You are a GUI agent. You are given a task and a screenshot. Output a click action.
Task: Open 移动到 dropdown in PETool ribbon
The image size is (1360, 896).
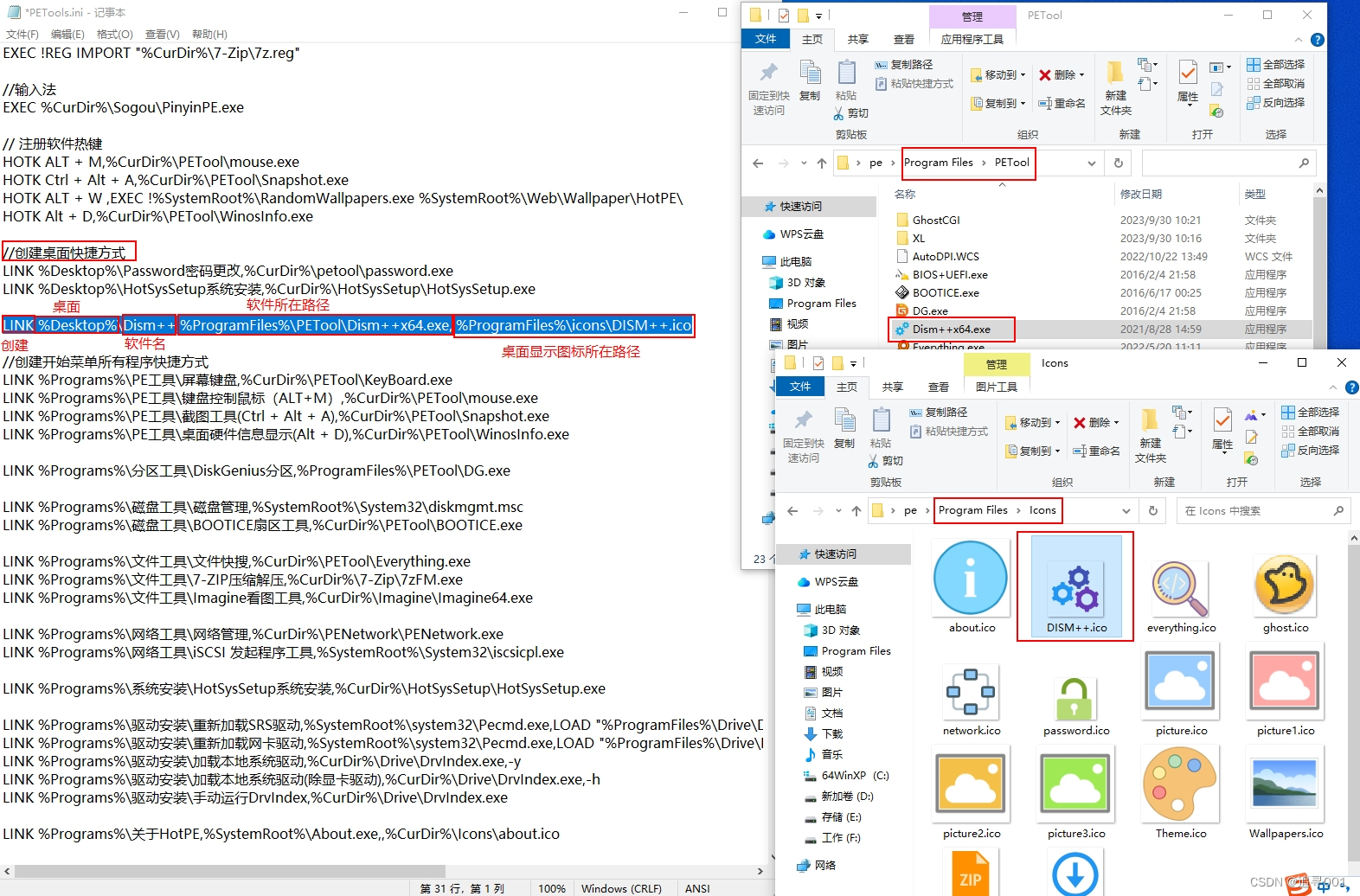pyautogui.click(x=998, y=75)
